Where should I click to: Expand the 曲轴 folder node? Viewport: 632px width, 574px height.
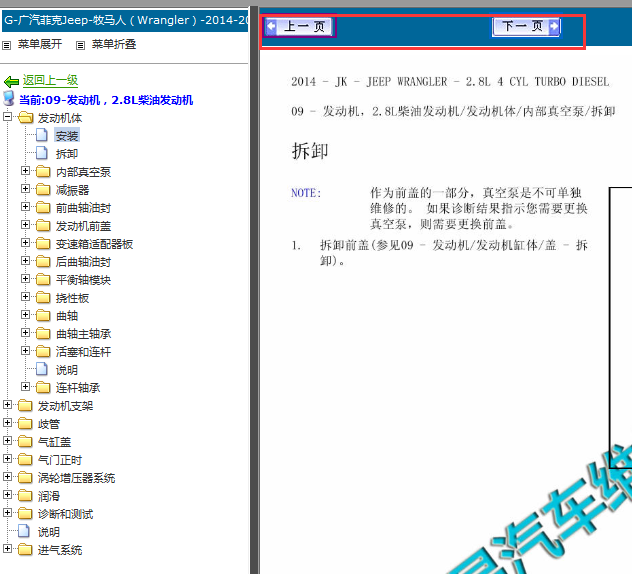(x=25, y=314)
